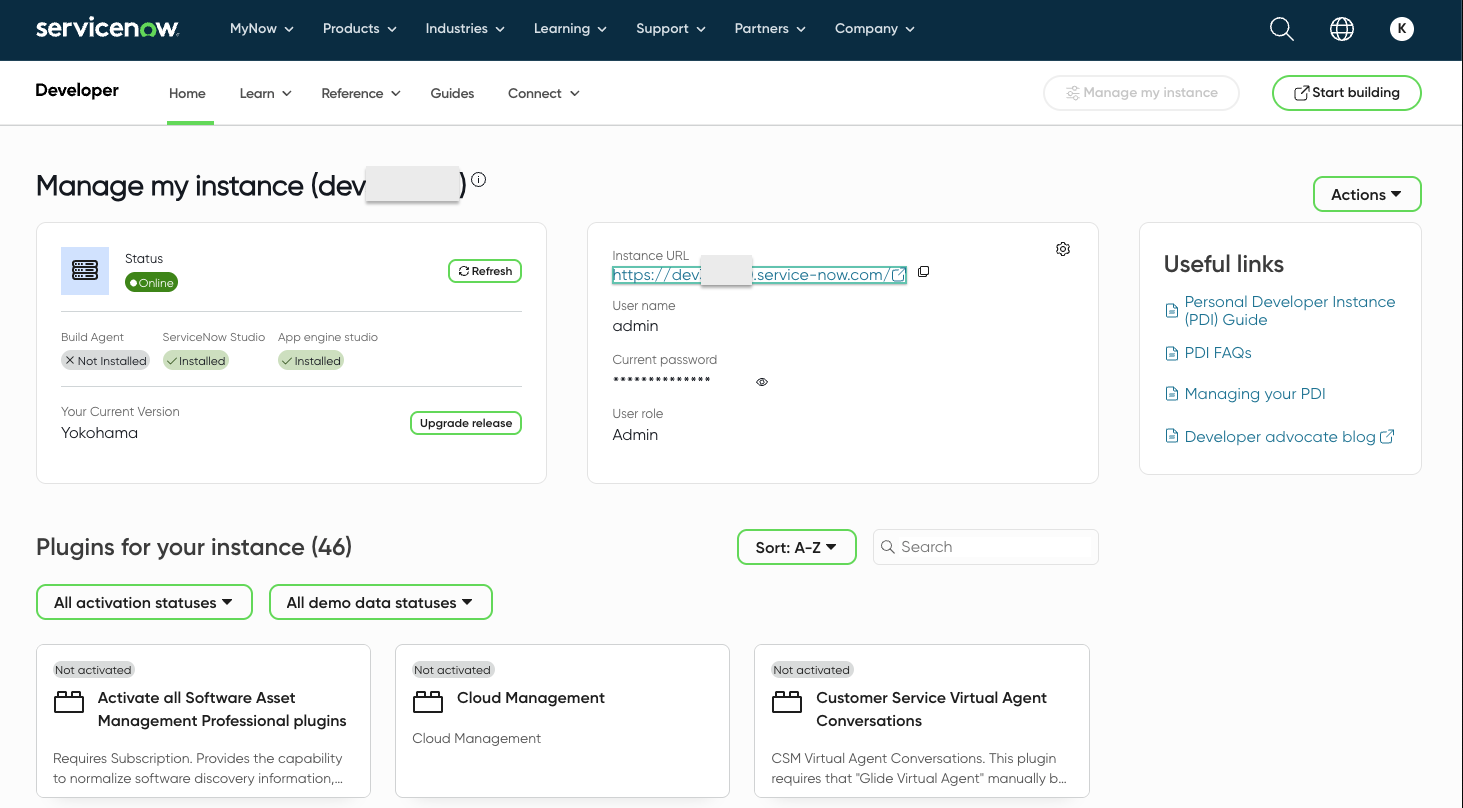
Task: Open the Connect menu in Developer nav
Action: point(544,93)
